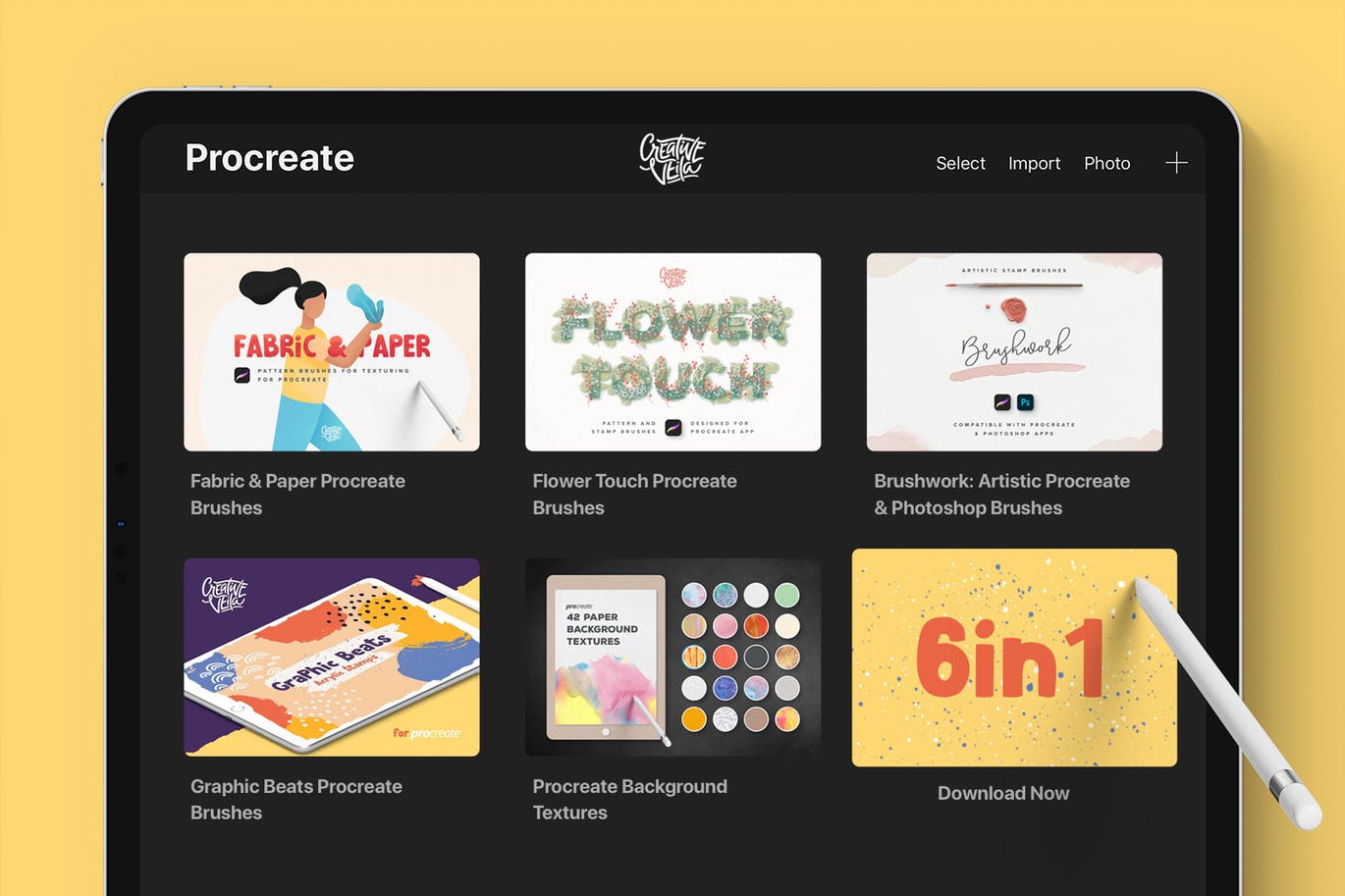1345x896 pixels.
Task: Open the Photo option in toolbar
Action: 1106,164
